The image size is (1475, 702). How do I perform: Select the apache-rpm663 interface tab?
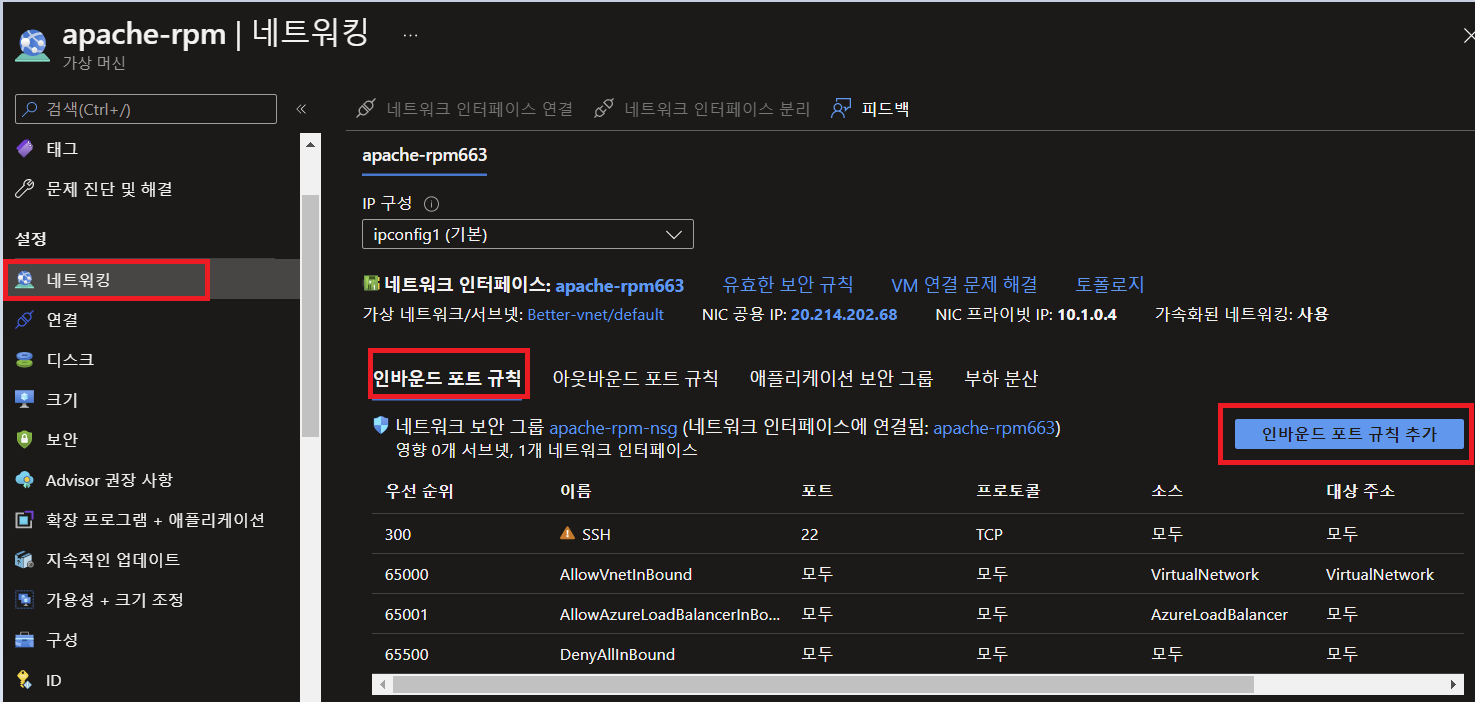[x=424, y=155]
